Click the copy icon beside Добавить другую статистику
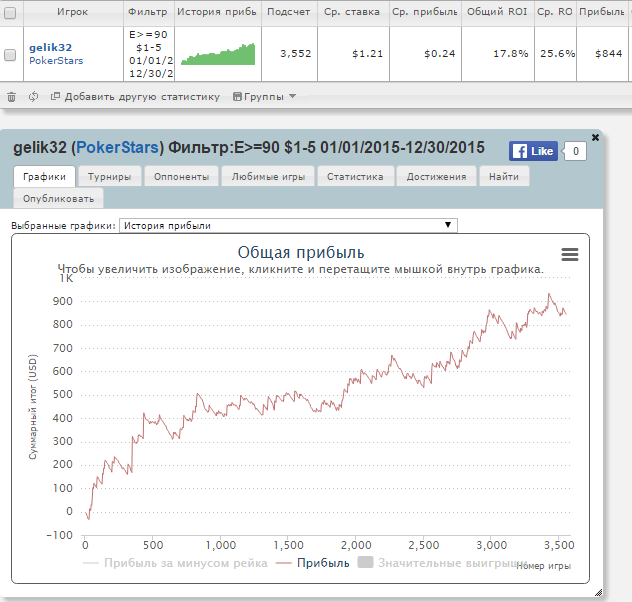 click(55, 96)
